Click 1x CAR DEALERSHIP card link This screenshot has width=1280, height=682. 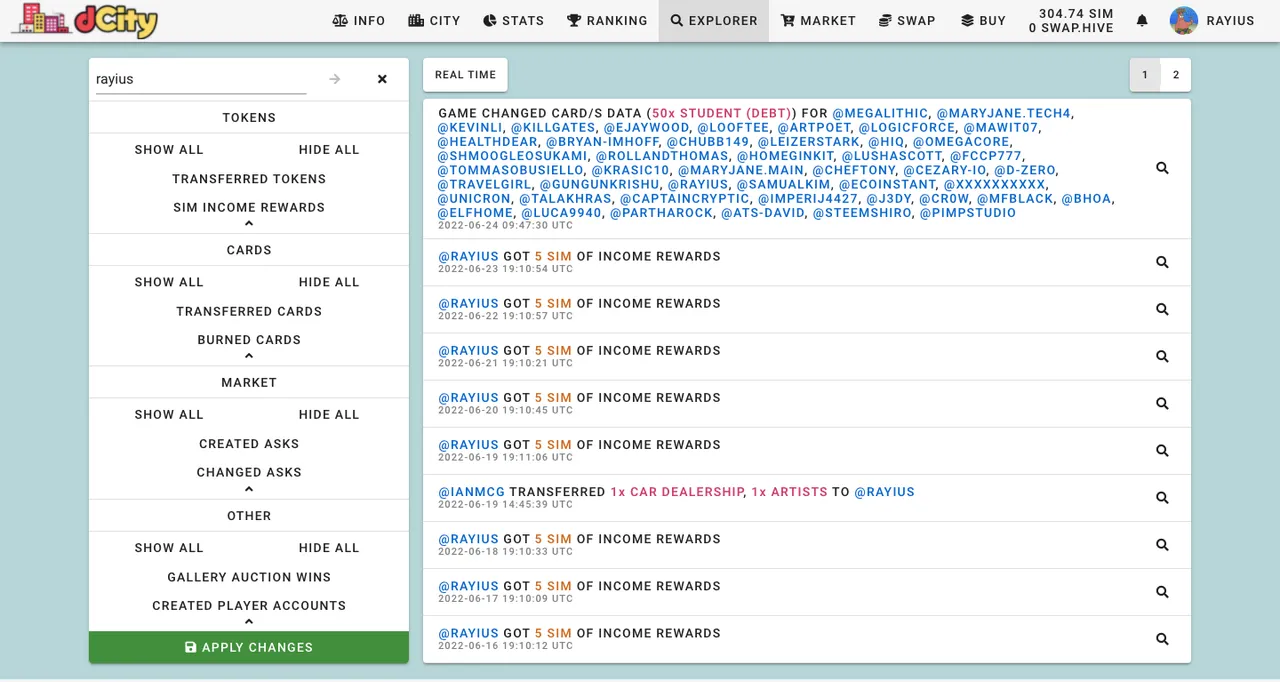pyautogui.click(x=677, y=492)
